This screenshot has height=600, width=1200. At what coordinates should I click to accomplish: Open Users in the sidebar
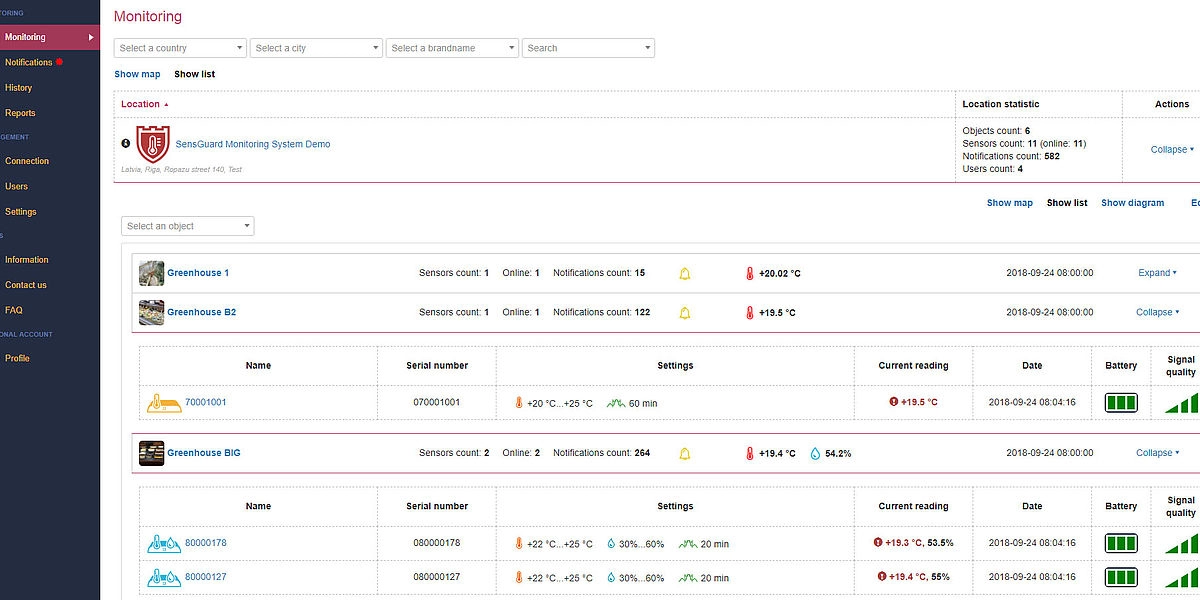(x=16, y=186)
